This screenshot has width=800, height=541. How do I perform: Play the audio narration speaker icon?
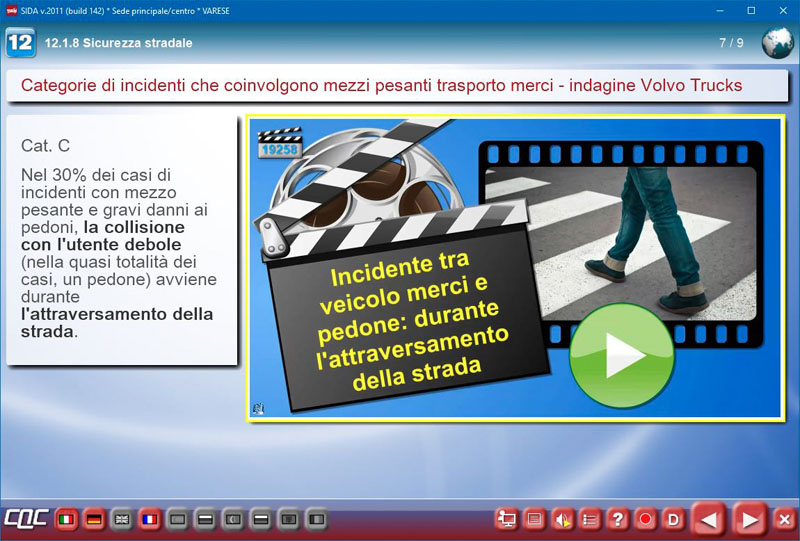pyautogui.click(x=563, y=519)
